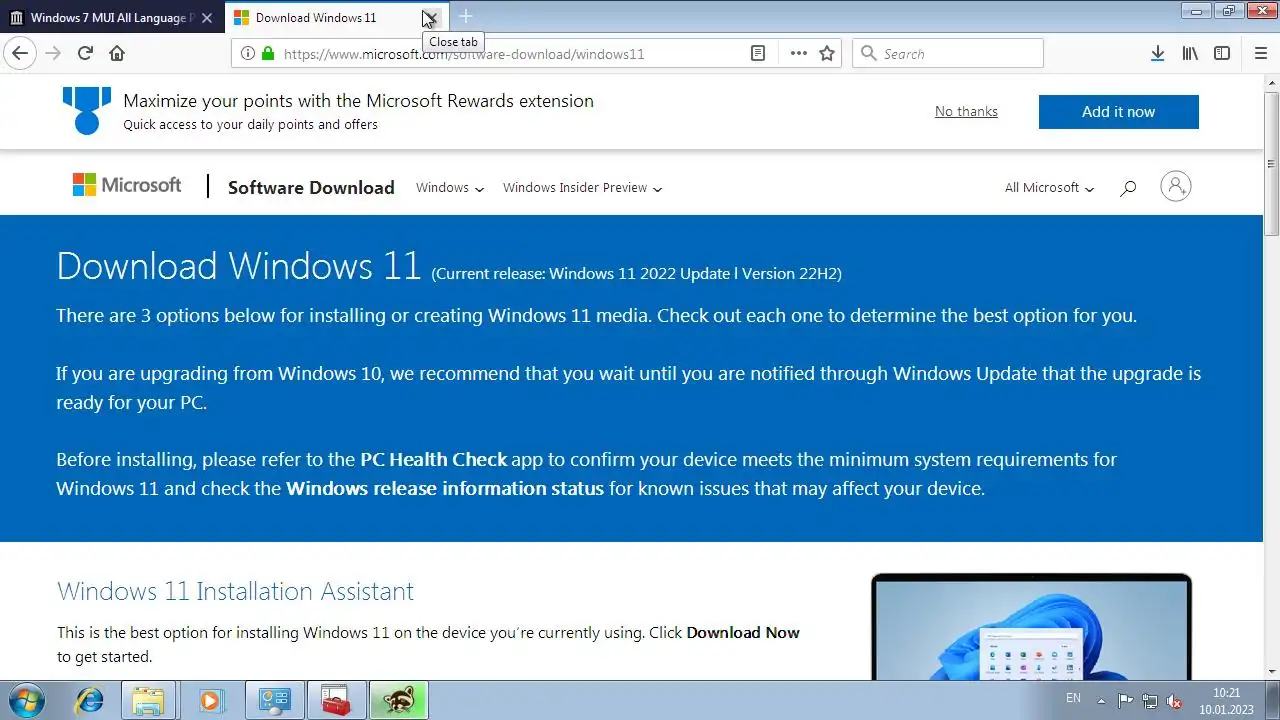Click the Microsoft logo
This screenshot has width=1280, height=720.
[x=127, y=185]
